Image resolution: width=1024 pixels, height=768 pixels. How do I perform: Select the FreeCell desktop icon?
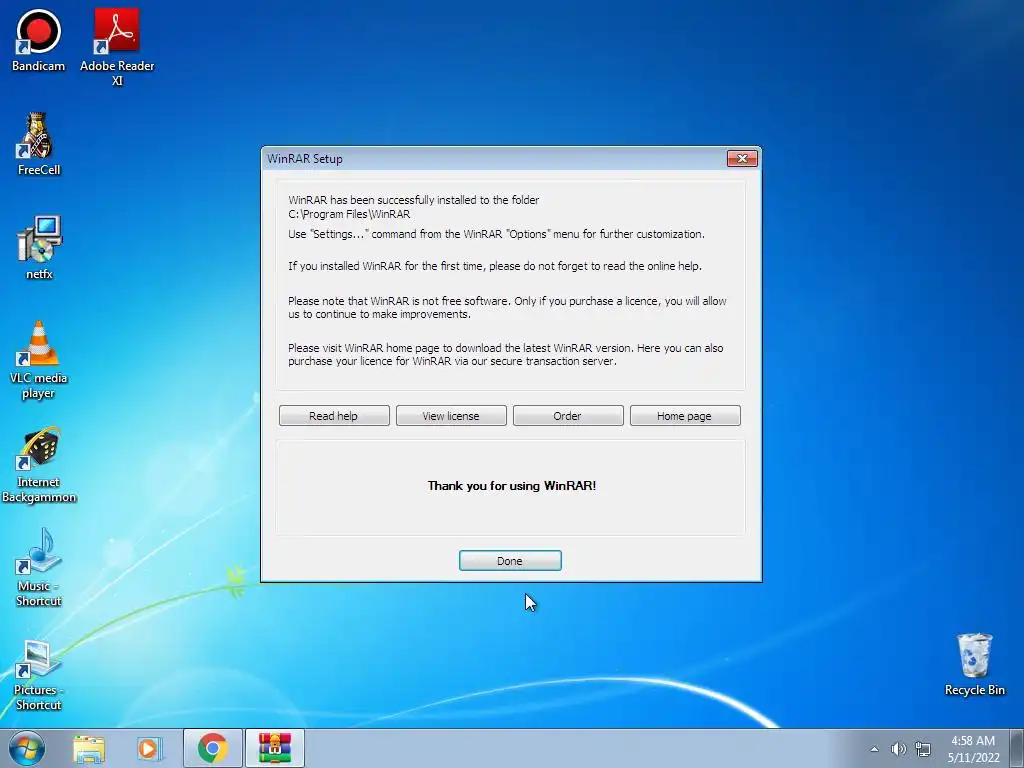pyautogui.click(x=39, y=144)
